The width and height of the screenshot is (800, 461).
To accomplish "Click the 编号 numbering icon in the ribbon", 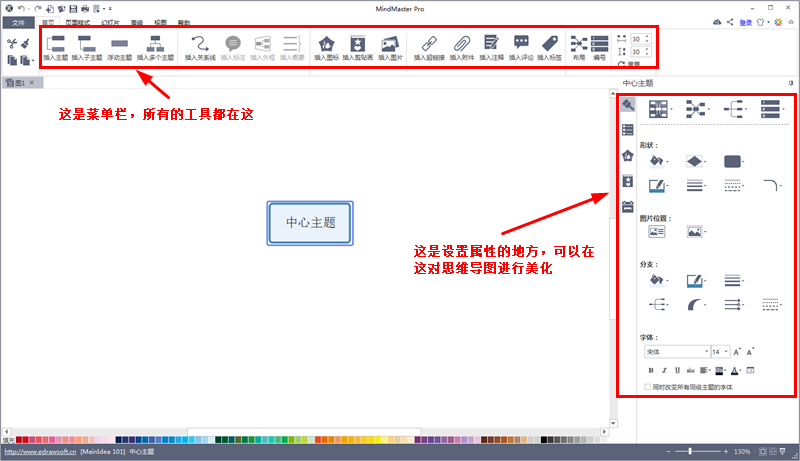I will (599, 48).
